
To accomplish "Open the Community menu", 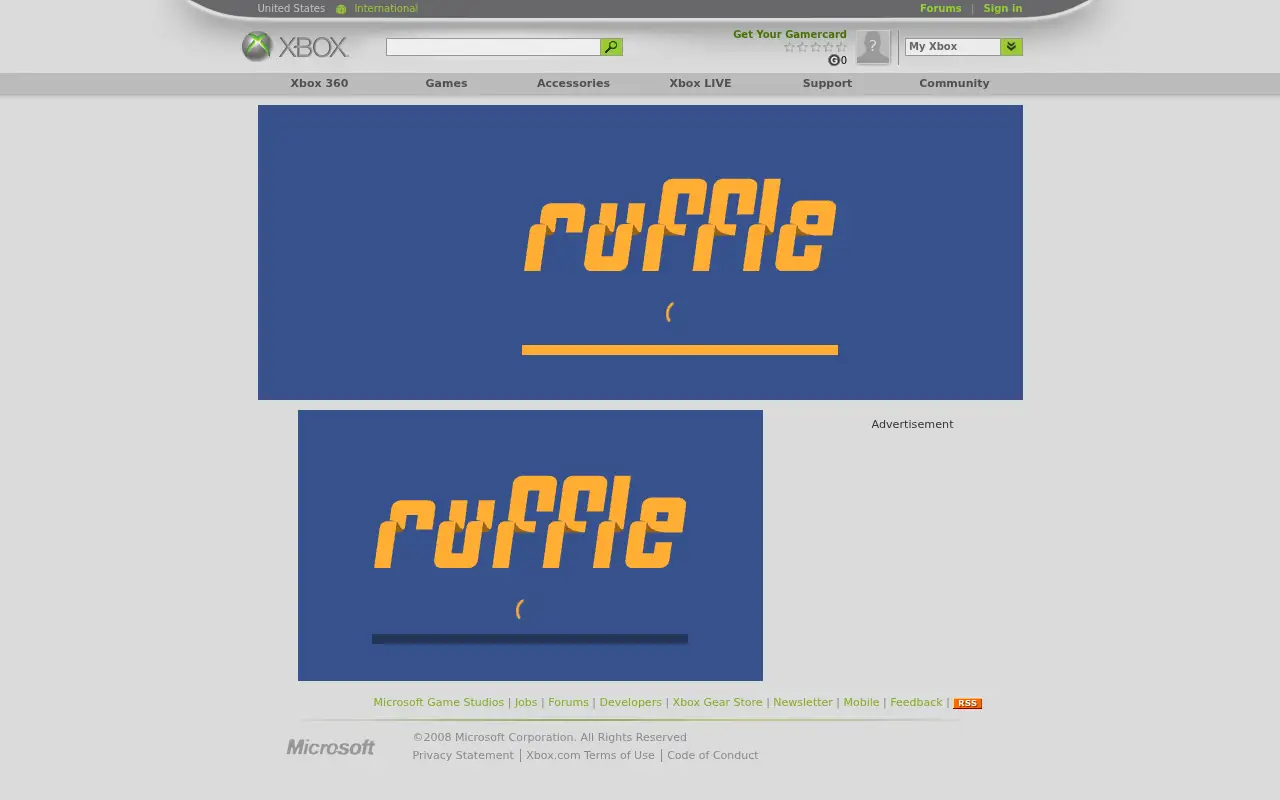I will click(x=954, y=84).
